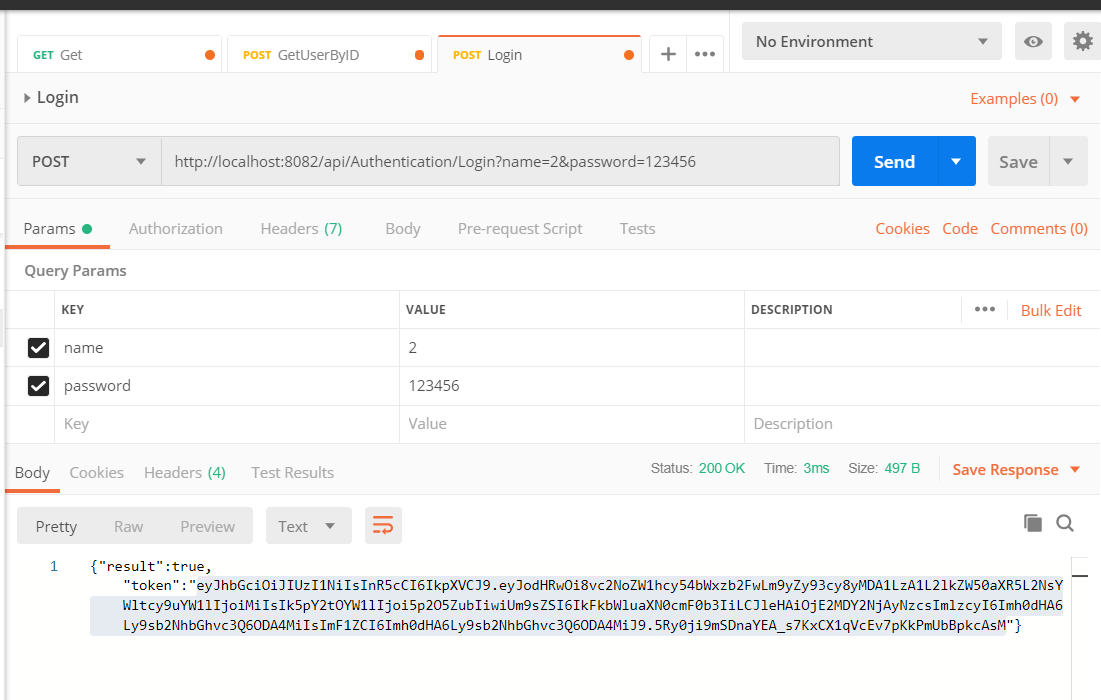Copy response body to clipboard icon
The image size is (1101, 700).
click(x=1032, y=523)
